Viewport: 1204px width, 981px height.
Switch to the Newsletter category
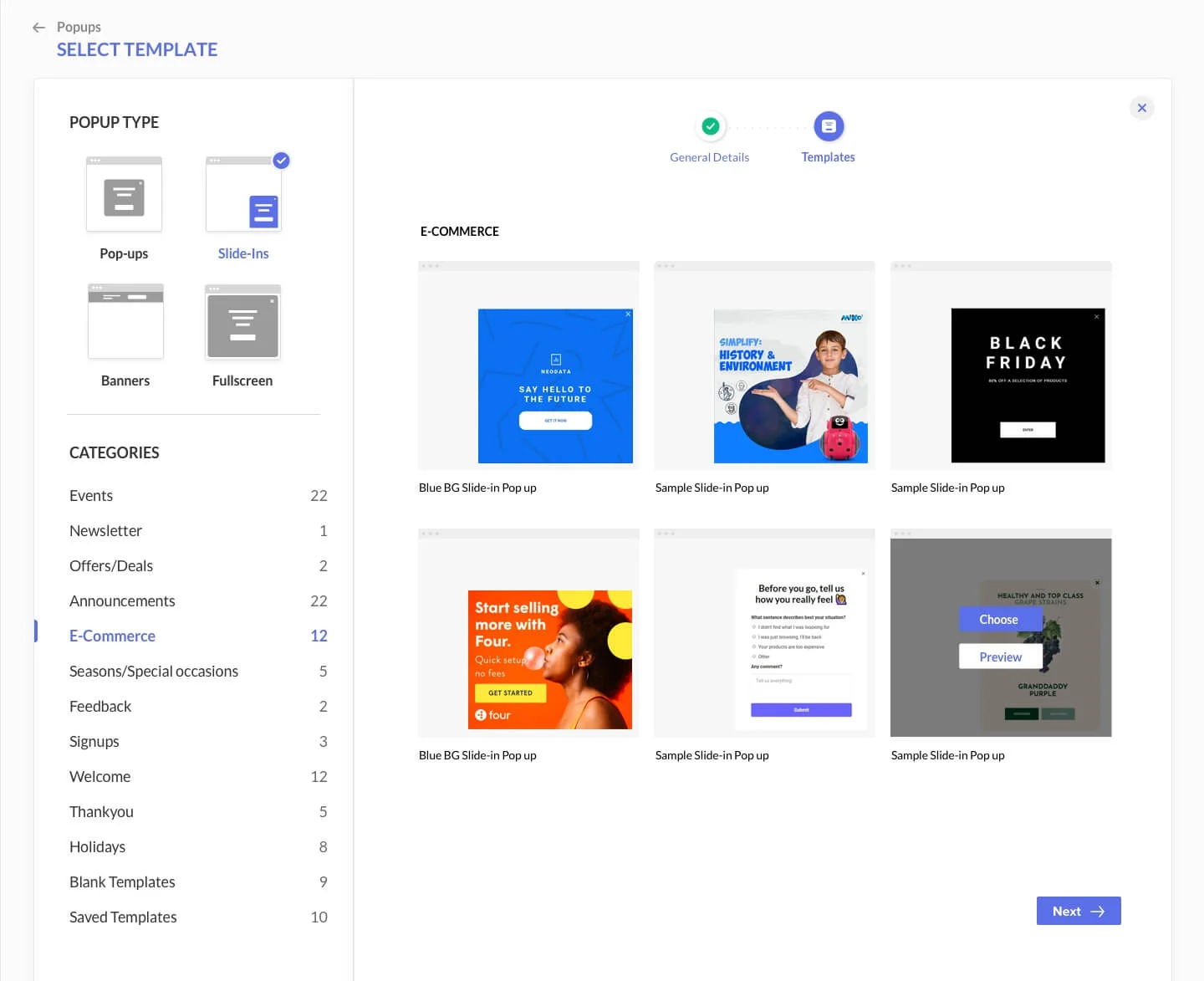(x=105, y=530)
